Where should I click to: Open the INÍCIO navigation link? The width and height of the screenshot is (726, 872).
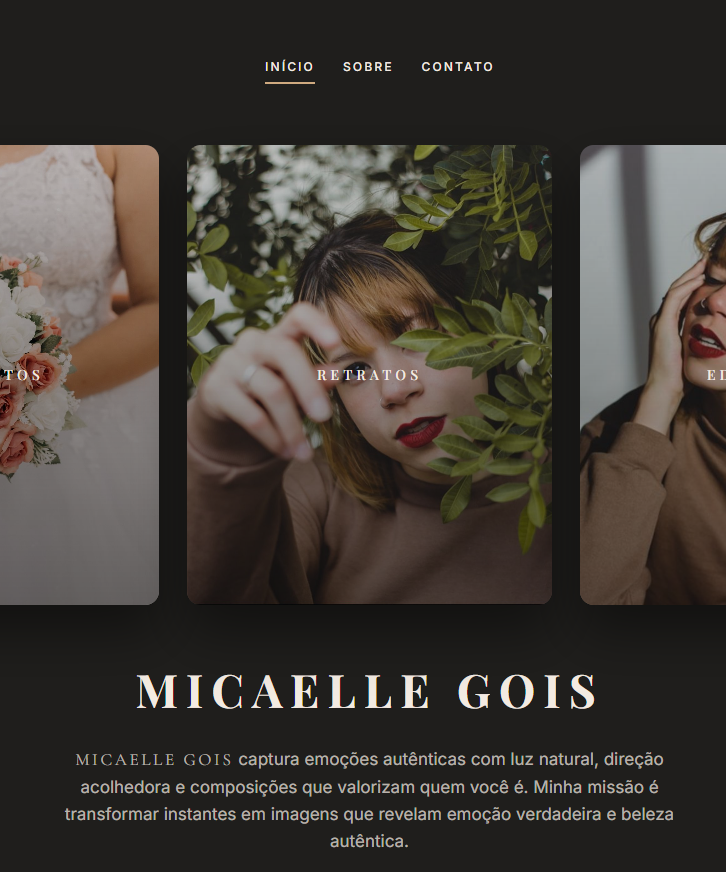pos(289,67)
